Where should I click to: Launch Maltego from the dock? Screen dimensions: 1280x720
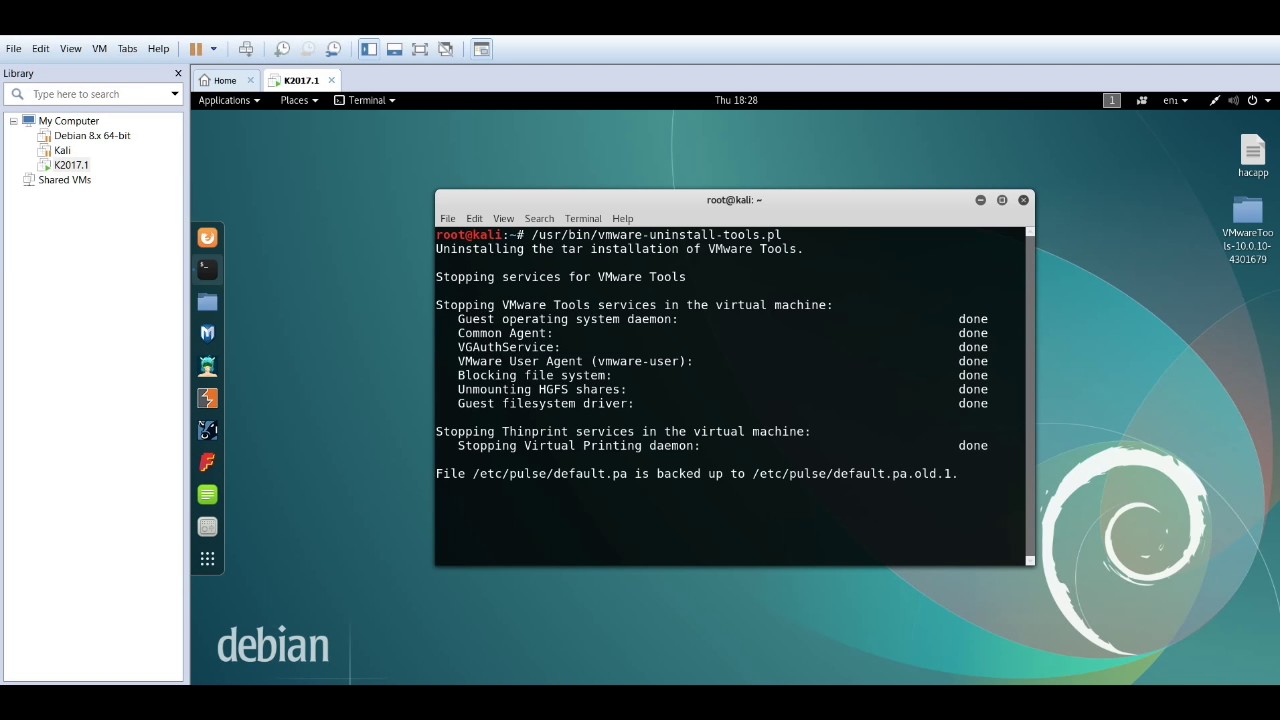pyautogui.click(x=207, y=430)
